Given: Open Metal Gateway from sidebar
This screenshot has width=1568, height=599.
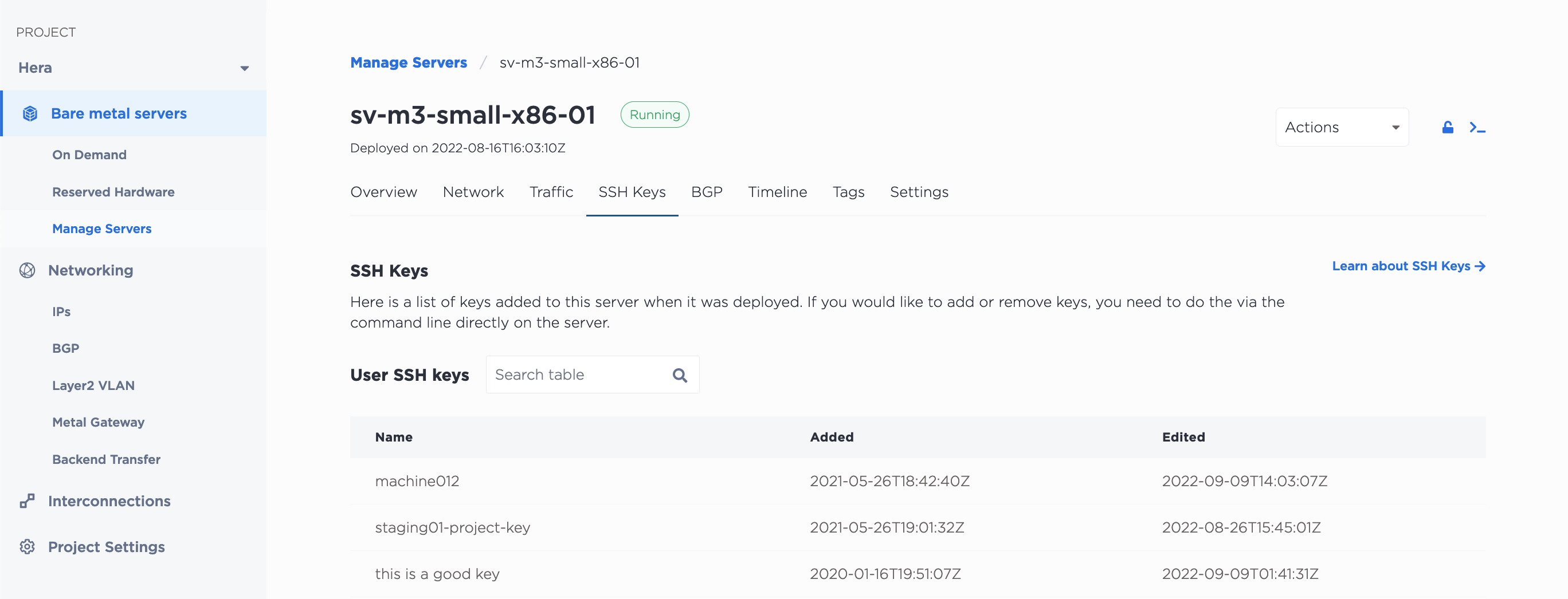Looking at the screenshot, I should point(98,422).
